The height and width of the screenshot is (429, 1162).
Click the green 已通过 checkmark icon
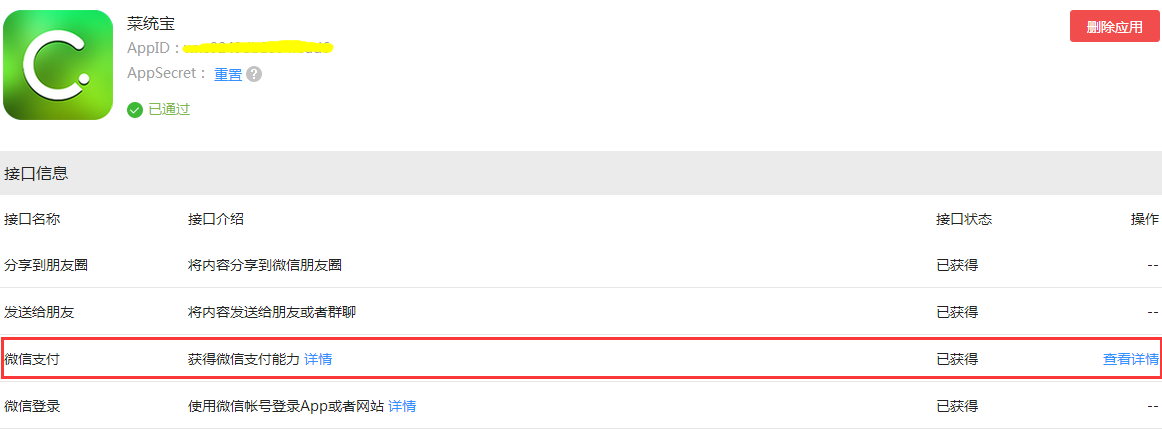pyautogui.click(x=134, y=110)
